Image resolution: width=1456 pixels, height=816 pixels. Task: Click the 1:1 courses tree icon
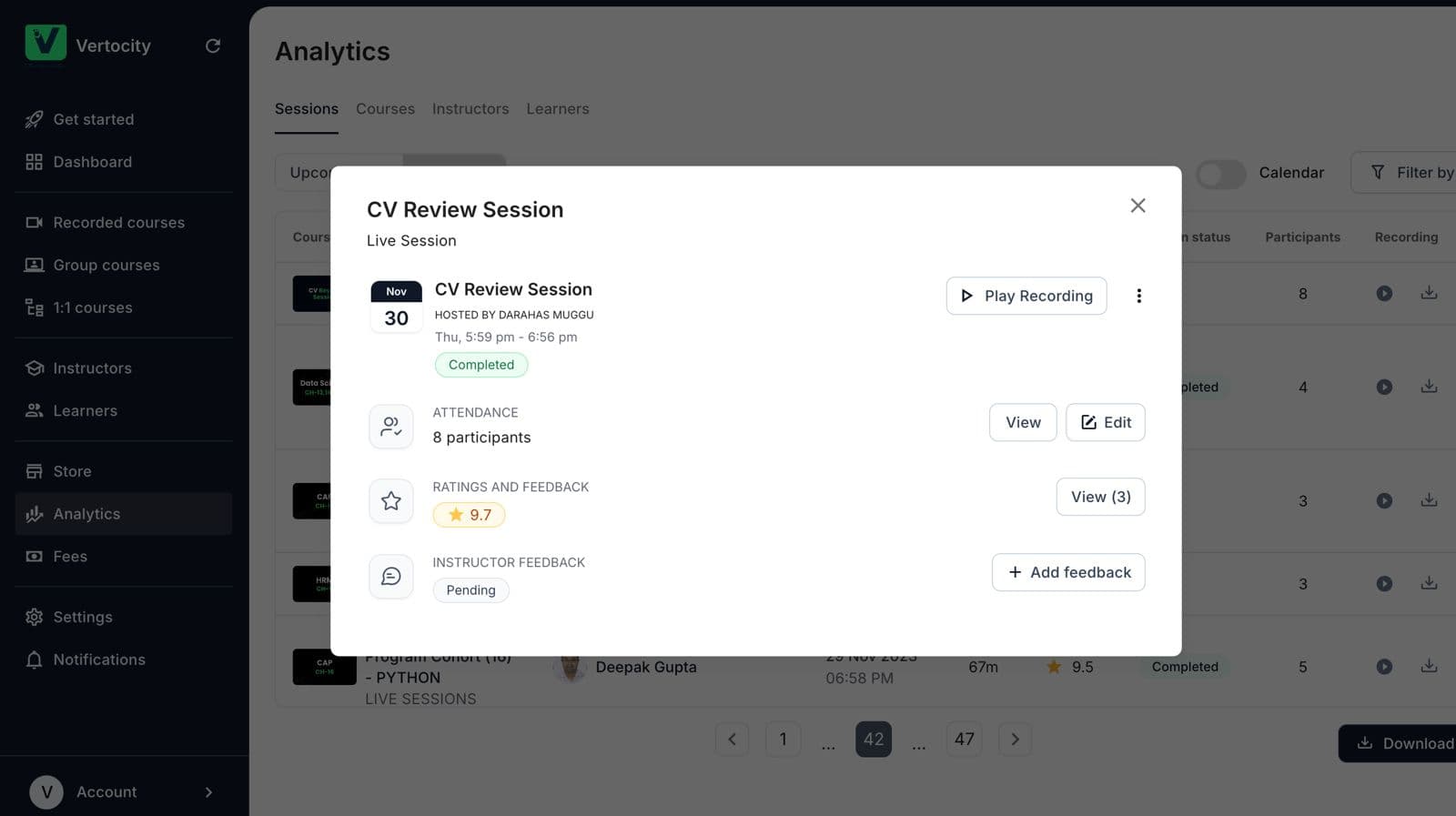point(35,307)
